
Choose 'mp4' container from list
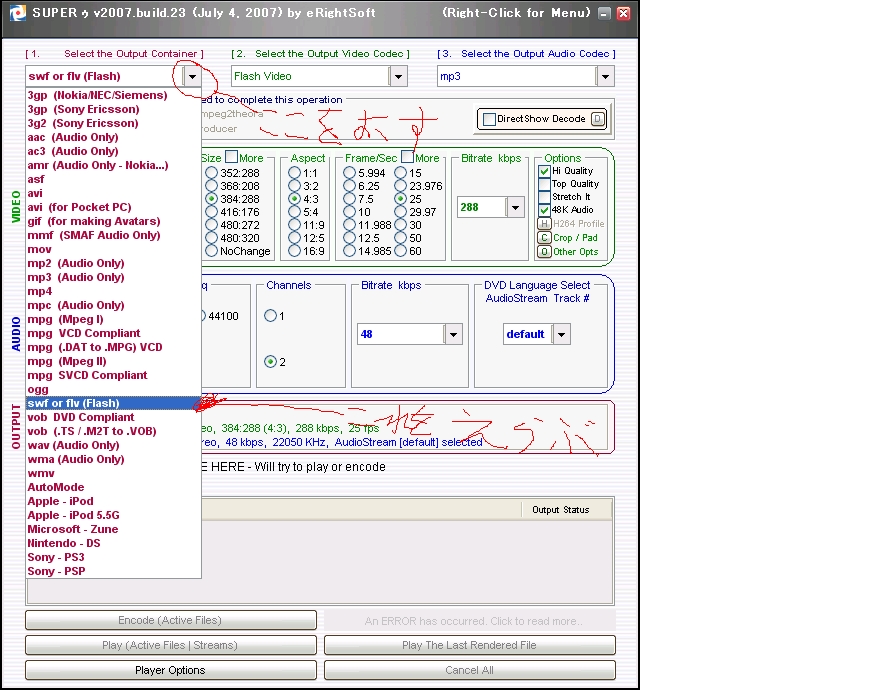(x=113, y=291)
